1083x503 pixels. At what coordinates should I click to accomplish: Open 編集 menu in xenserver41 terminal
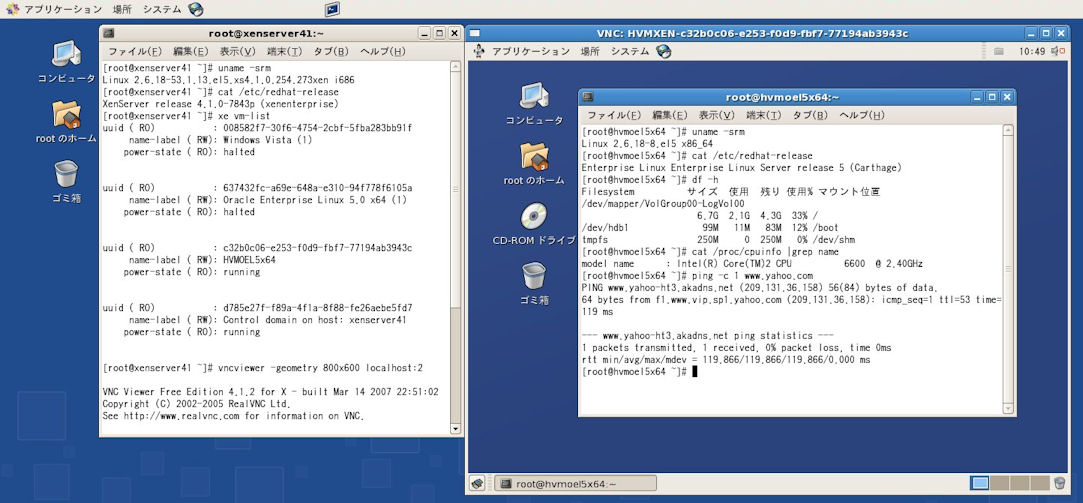tap(191, 51)
